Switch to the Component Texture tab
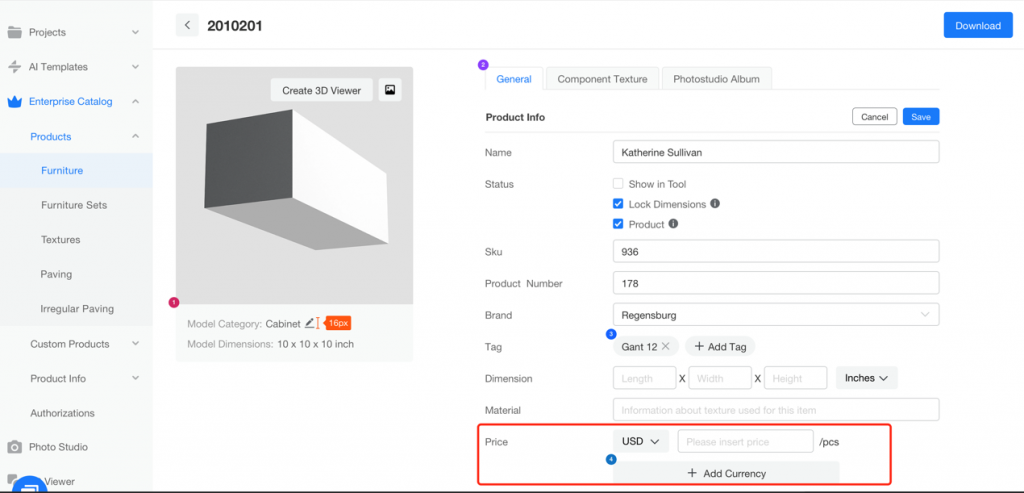This screenshot has height=493, width=1024. (x=602, y=79)
